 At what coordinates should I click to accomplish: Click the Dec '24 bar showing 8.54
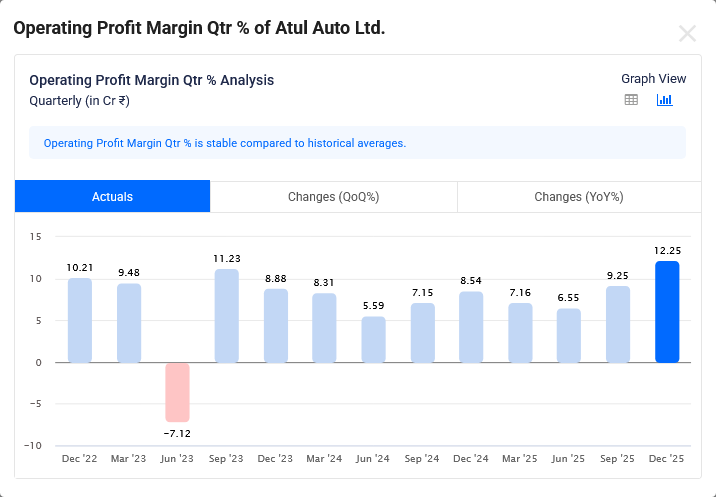pyautogui.click(x=471, y=327)
